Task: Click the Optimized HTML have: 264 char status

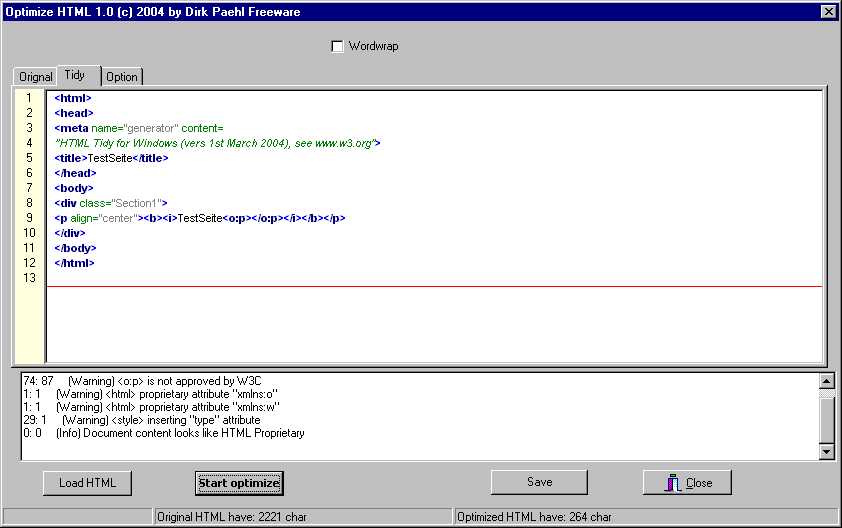Action: coord(534,517)
